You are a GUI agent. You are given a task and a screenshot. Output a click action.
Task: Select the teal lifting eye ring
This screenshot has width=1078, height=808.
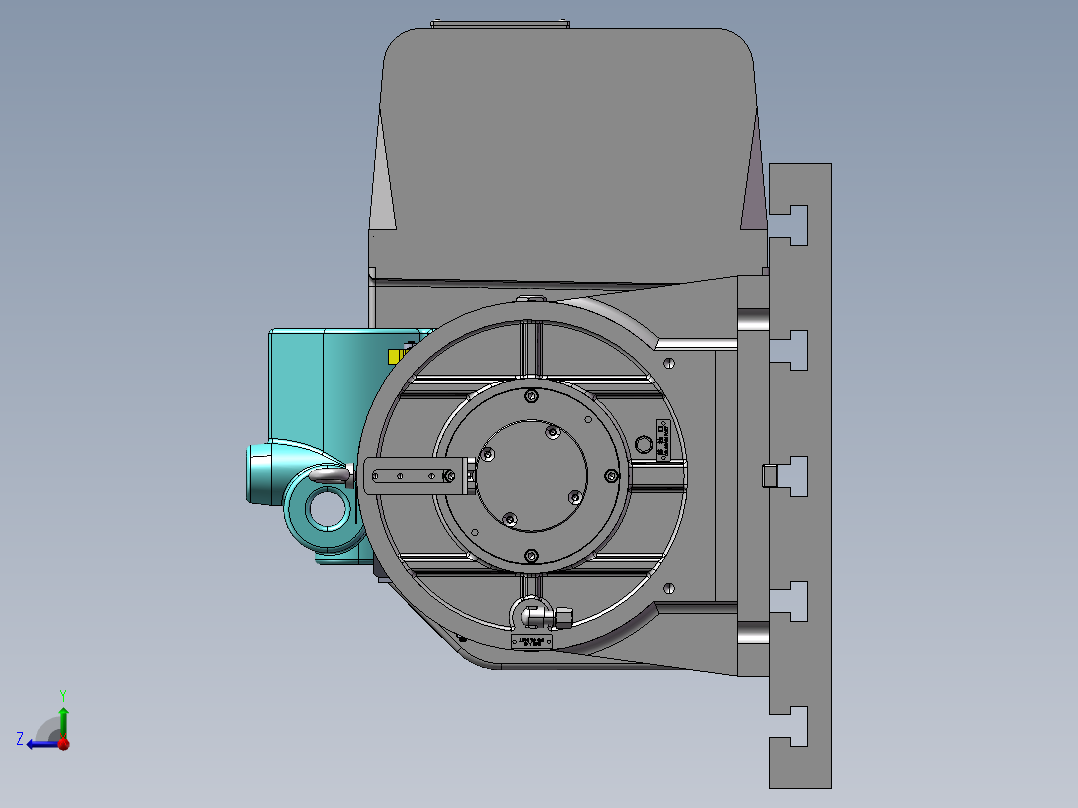click(x=327, y=510)
